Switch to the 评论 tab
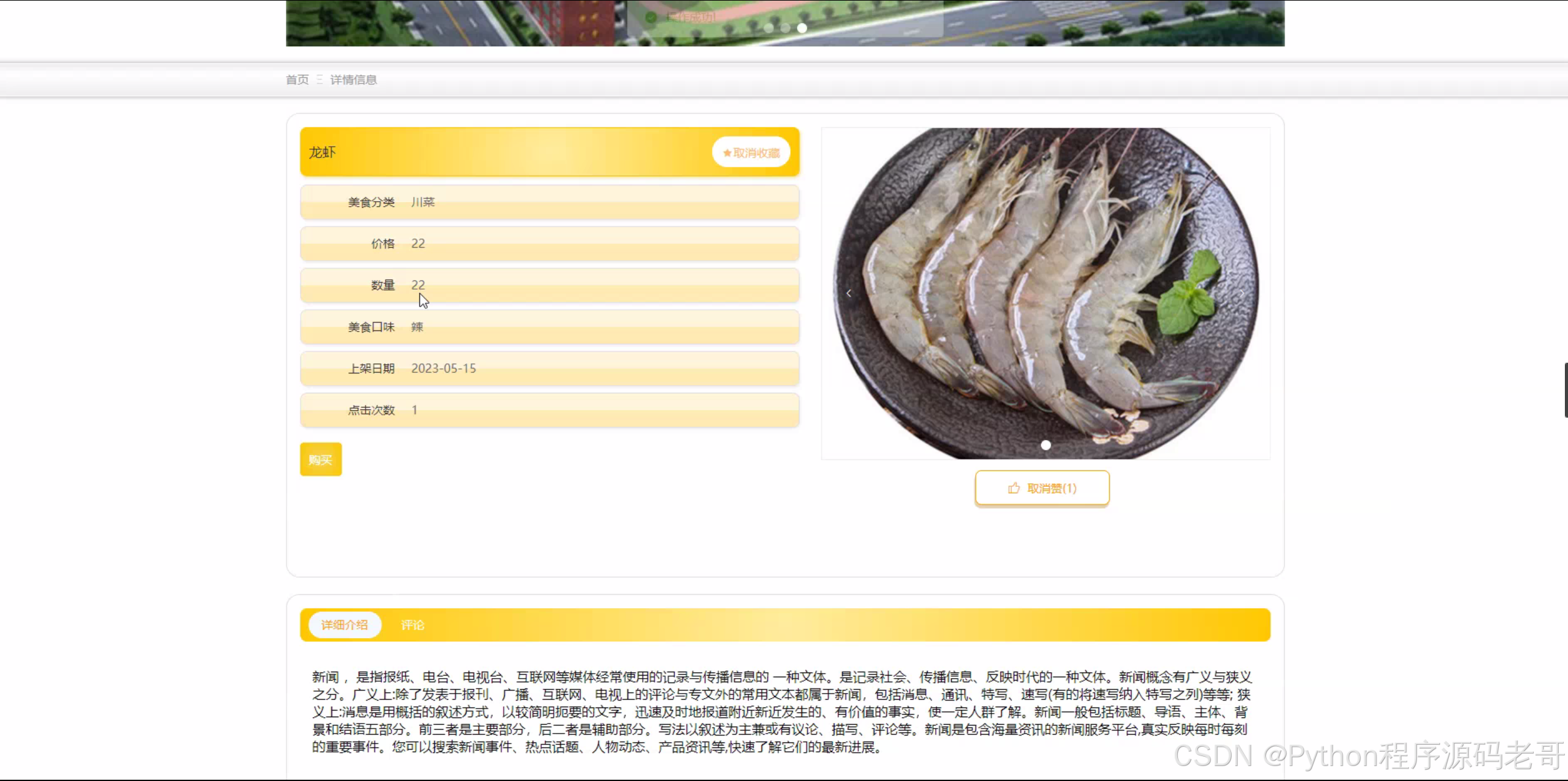The height and width of the screenshot is (781, 1568). click(412, 625)
